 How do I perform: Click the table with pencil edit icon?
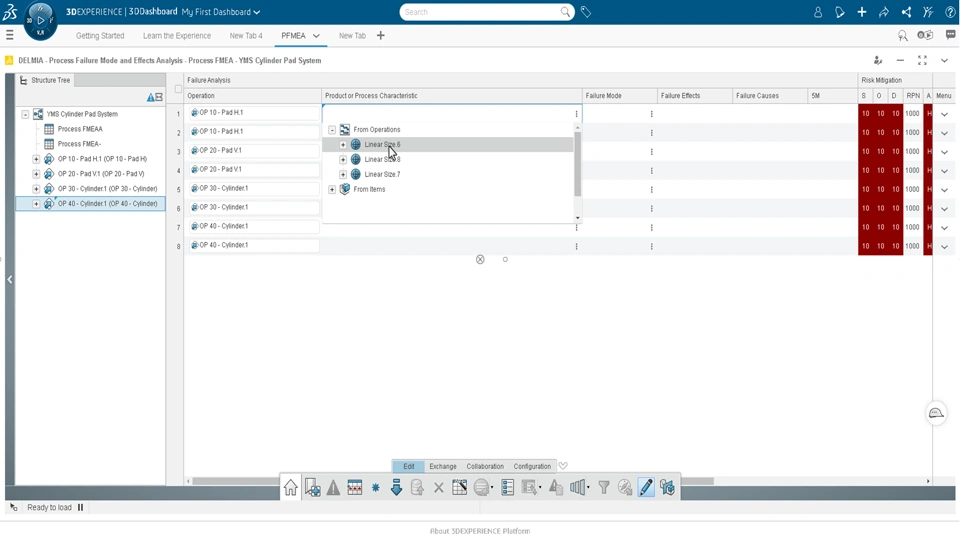click(459, 487)
